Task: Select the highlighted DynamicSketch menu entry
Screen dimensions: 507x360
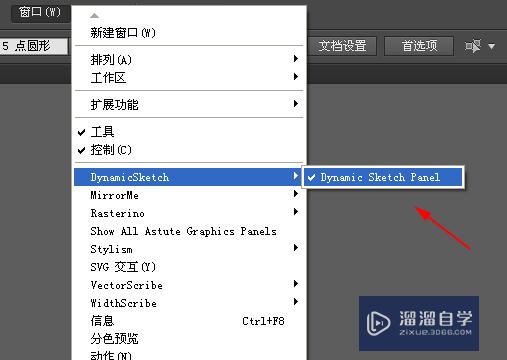Action: coord(189,177)
